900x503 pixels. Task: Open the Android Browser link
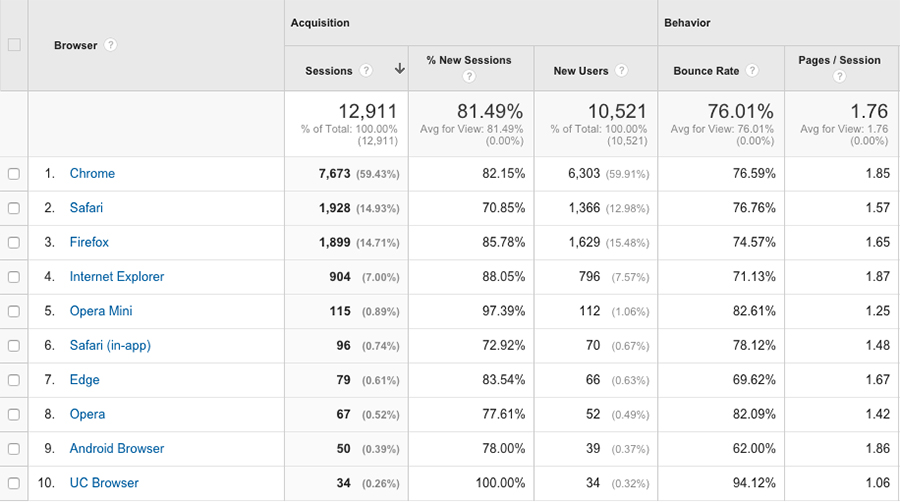coord(117,449)
